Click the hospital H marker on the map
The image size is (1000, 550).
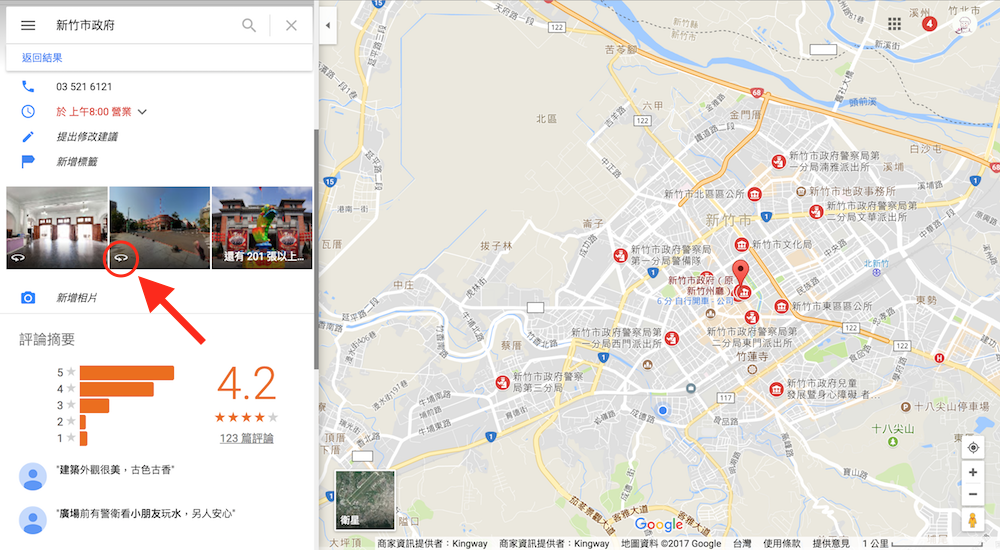939,358
